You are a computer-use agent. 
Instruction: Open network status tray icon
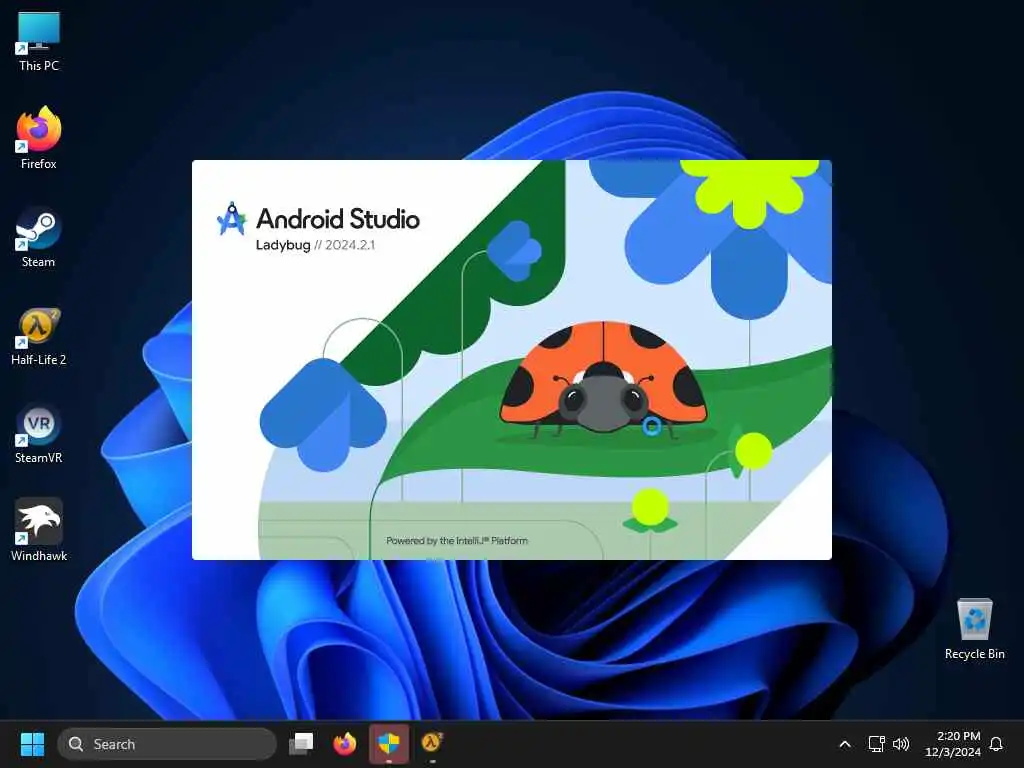tap(876, 744)
